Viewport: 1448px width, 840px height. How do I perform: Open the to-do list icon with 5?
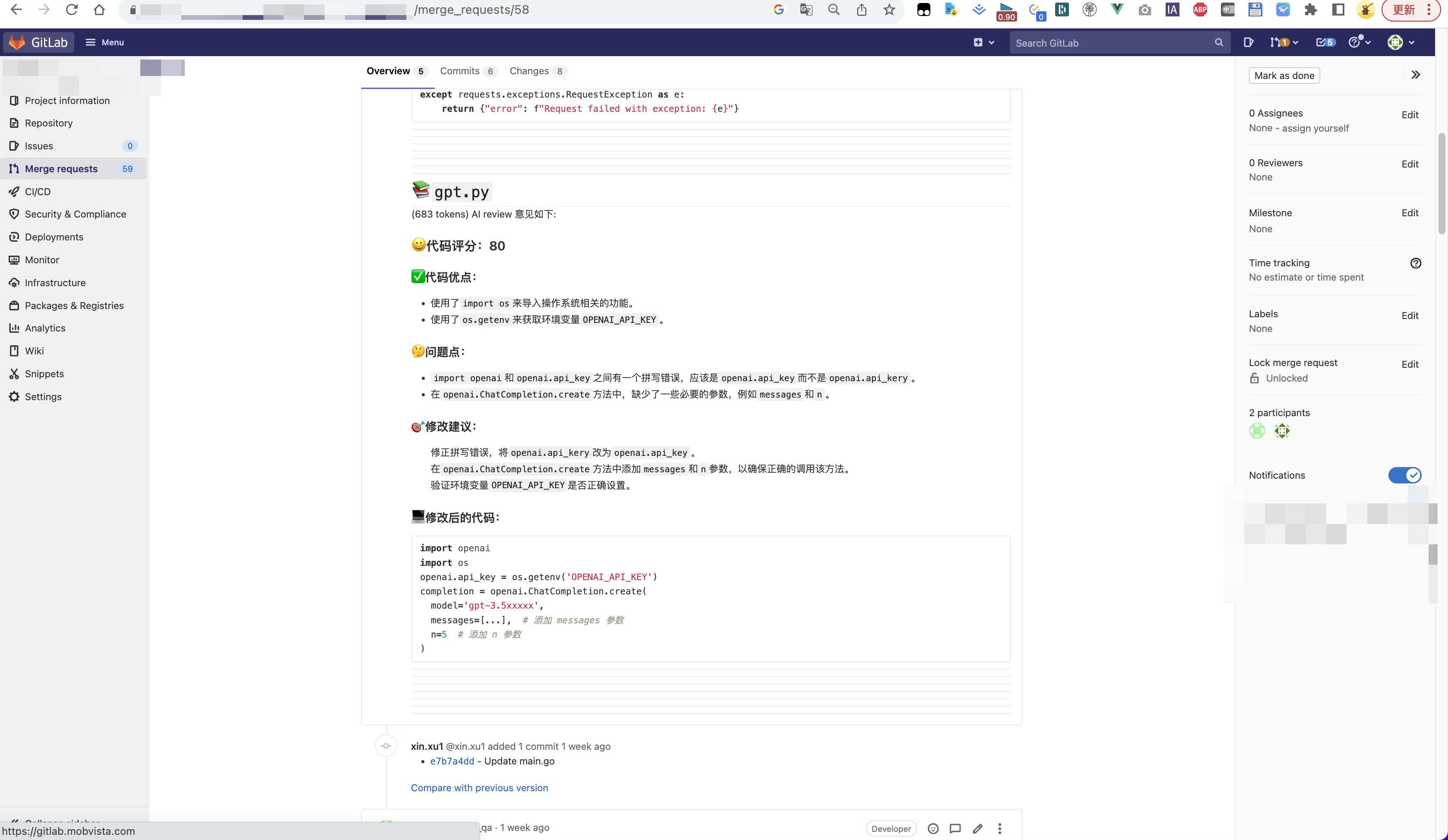click(1325, 42)
